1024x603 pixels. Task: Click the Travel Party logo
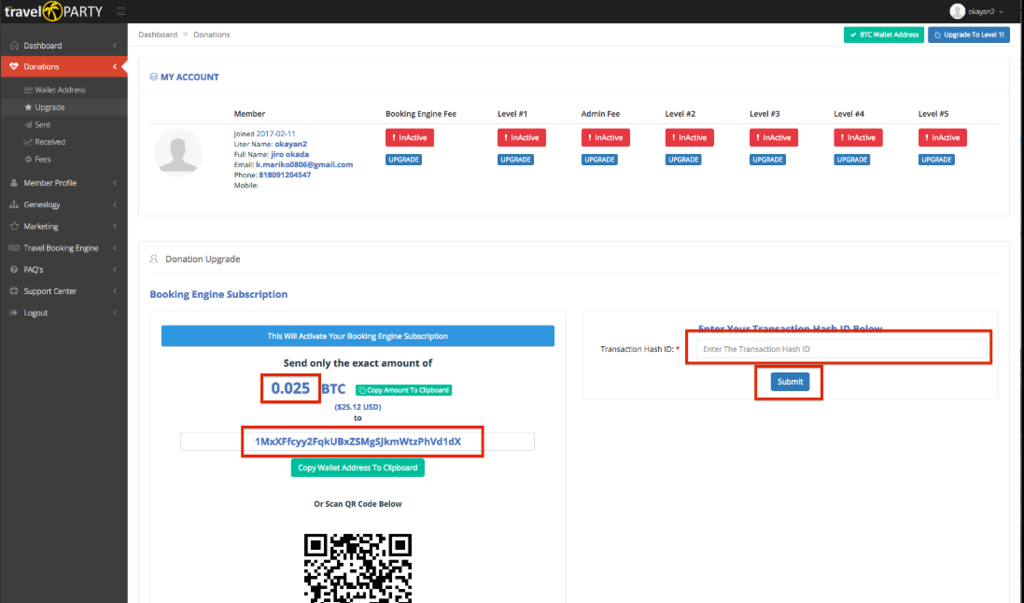pos(54,11)
